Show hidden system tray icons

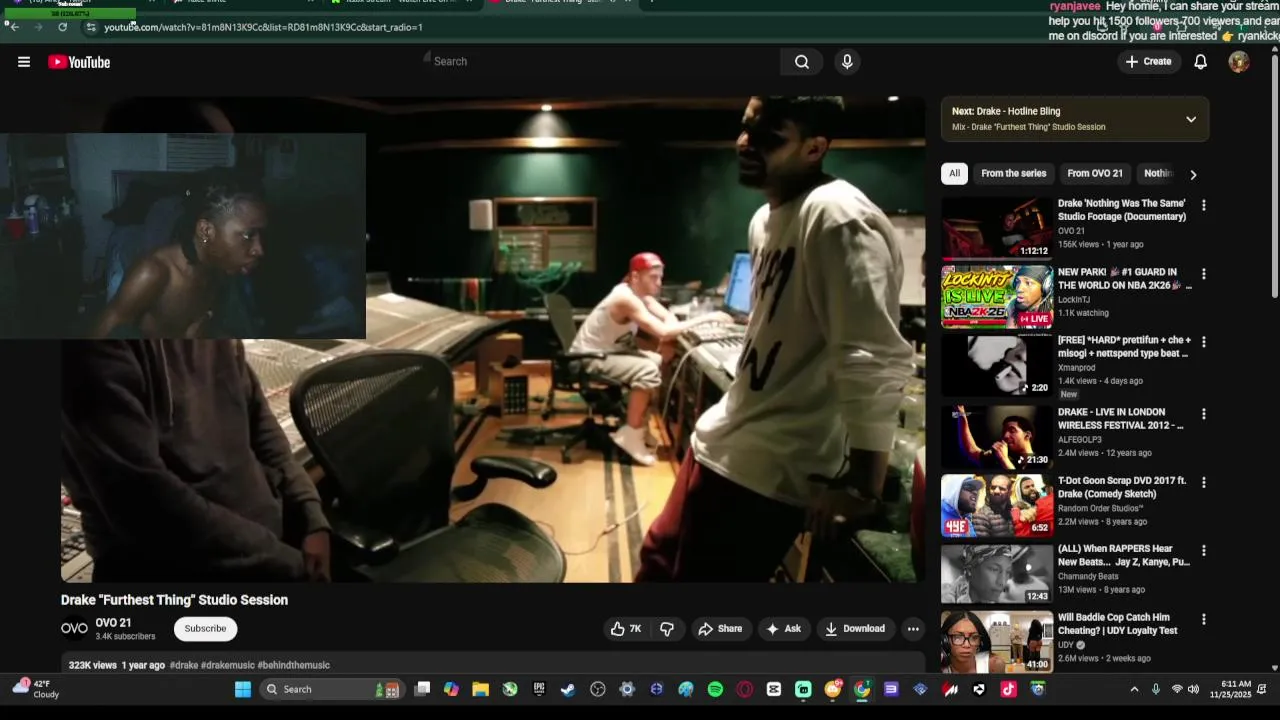[x=1134, y=689]
